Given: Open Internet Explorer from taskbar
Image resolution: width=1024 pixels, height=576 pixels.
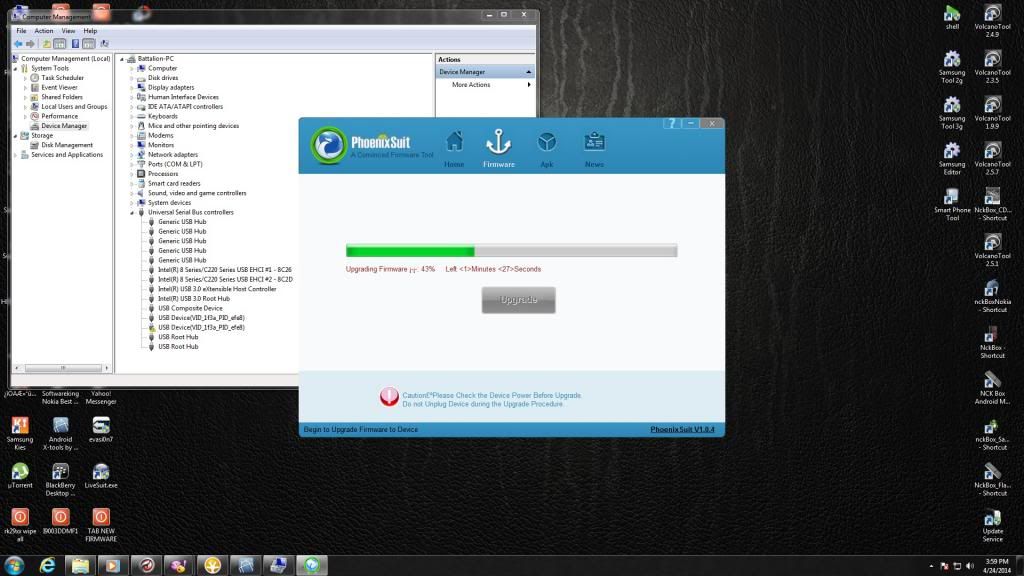Looking at the screenshot, I should point(47,566).
